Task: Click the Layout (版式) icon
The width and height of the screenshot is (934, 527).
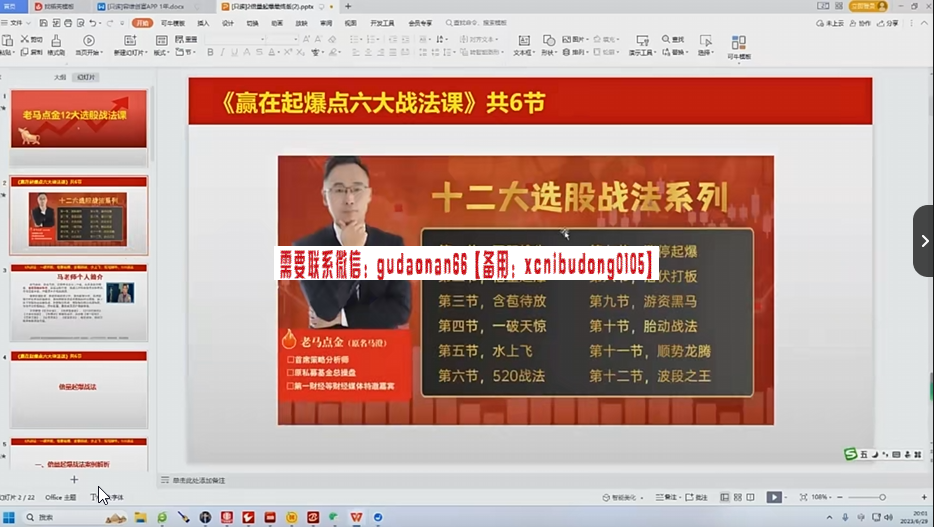Action: tap(161, 40)
